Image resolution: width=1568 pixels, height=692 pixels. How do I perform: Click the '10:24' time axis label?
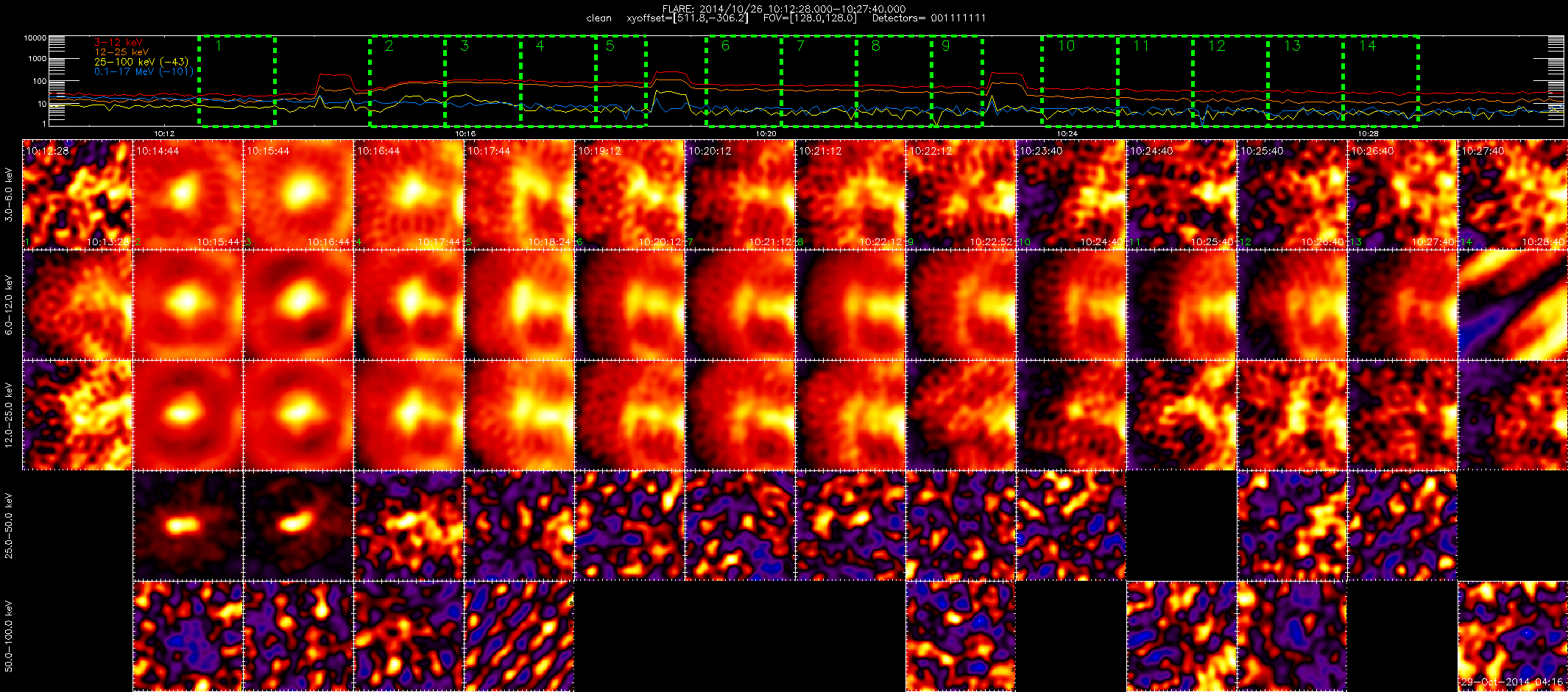click(1067, 134)
